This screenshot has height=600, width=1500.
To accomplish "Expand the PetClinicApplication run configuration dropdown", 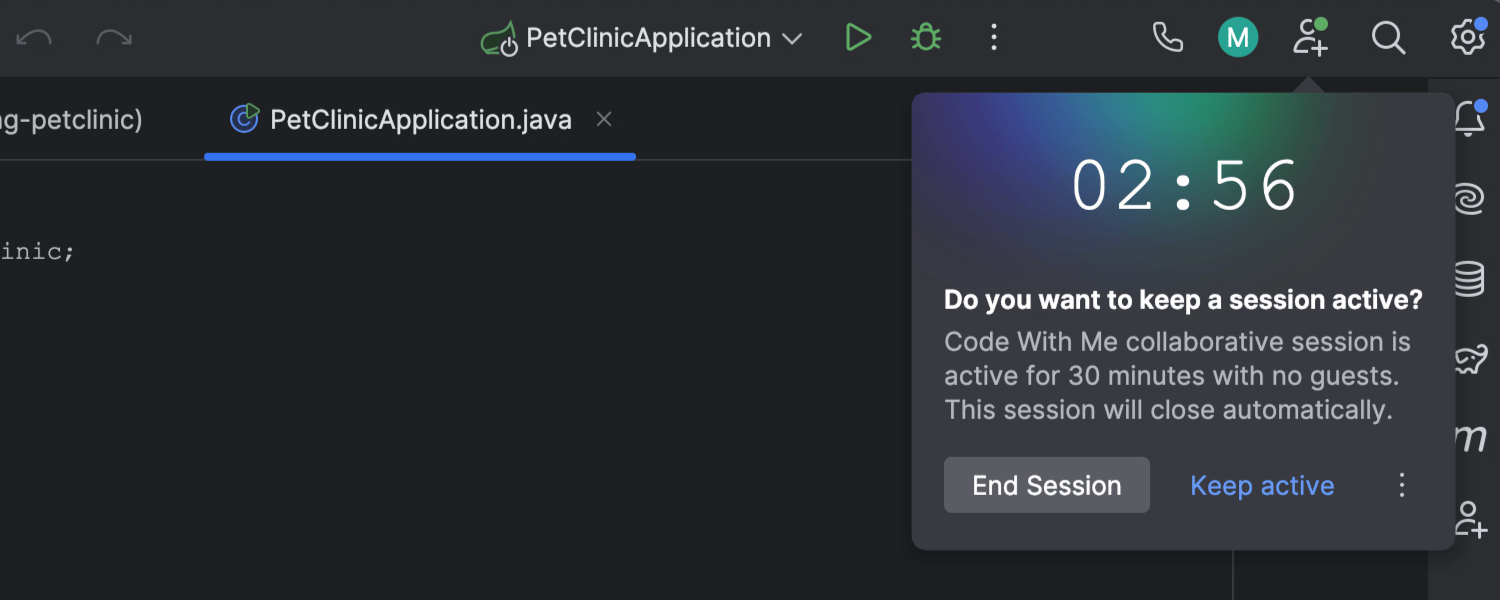I will click(x=792, y=39).
